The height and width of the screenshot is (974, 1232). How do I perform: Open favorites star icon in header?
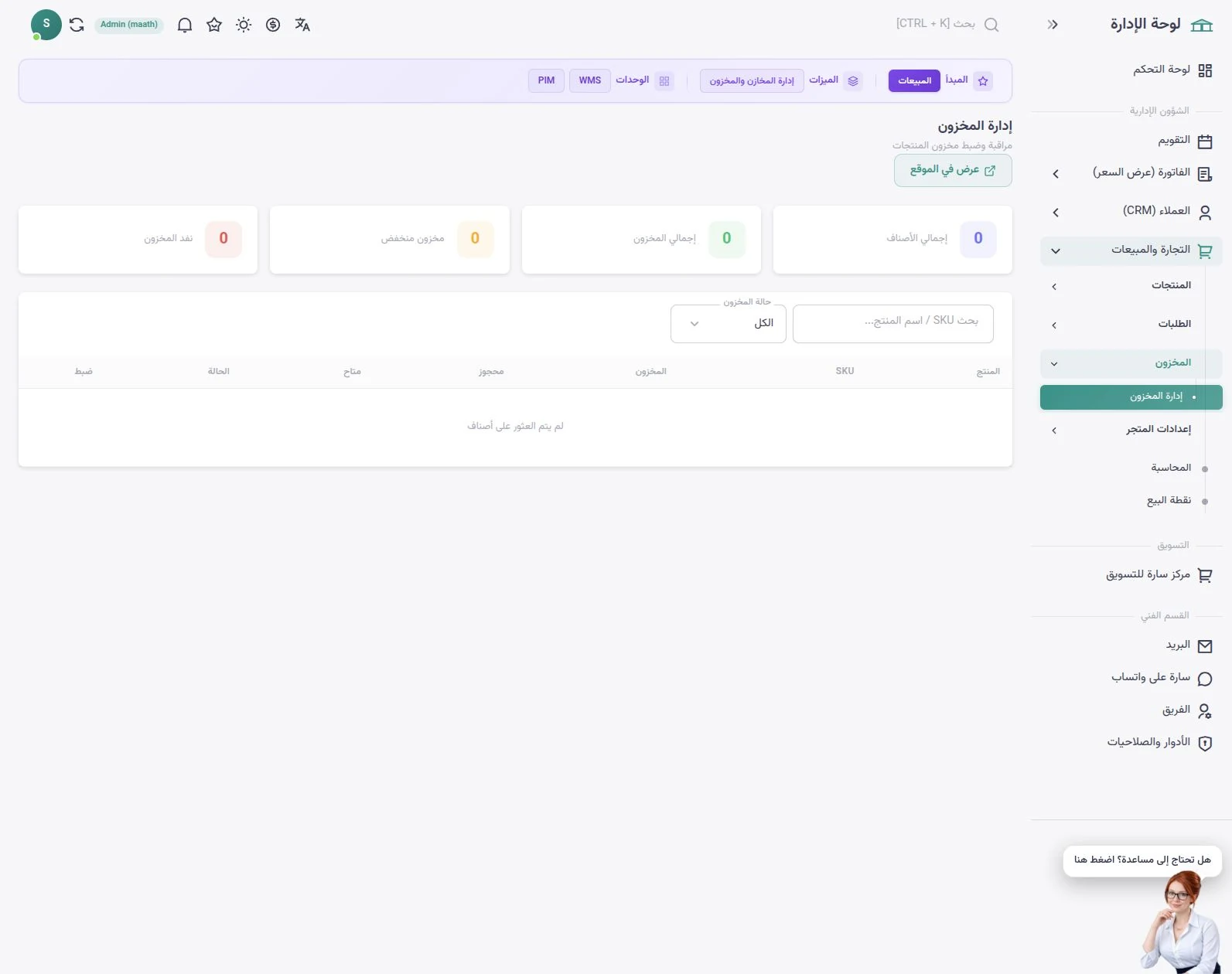coord(214,25)
